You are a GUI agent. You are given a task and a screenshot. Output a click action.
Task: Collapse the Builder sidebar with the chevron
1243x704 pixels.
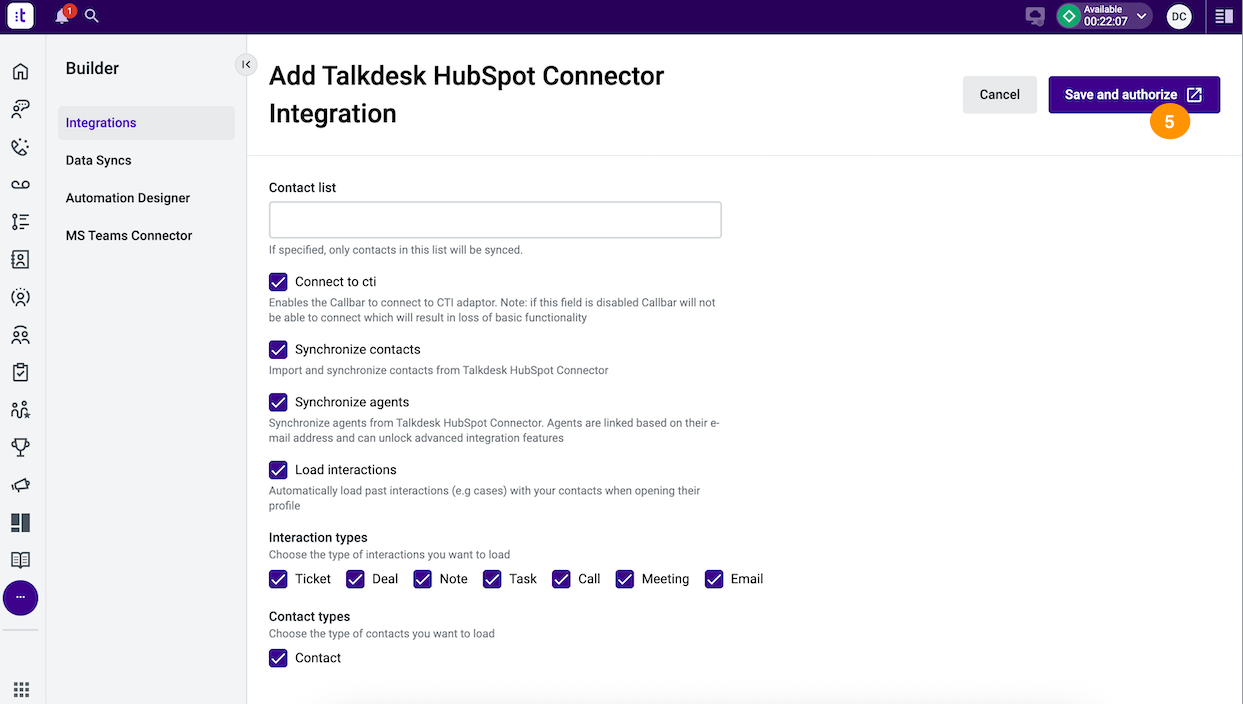coord(246,64)
